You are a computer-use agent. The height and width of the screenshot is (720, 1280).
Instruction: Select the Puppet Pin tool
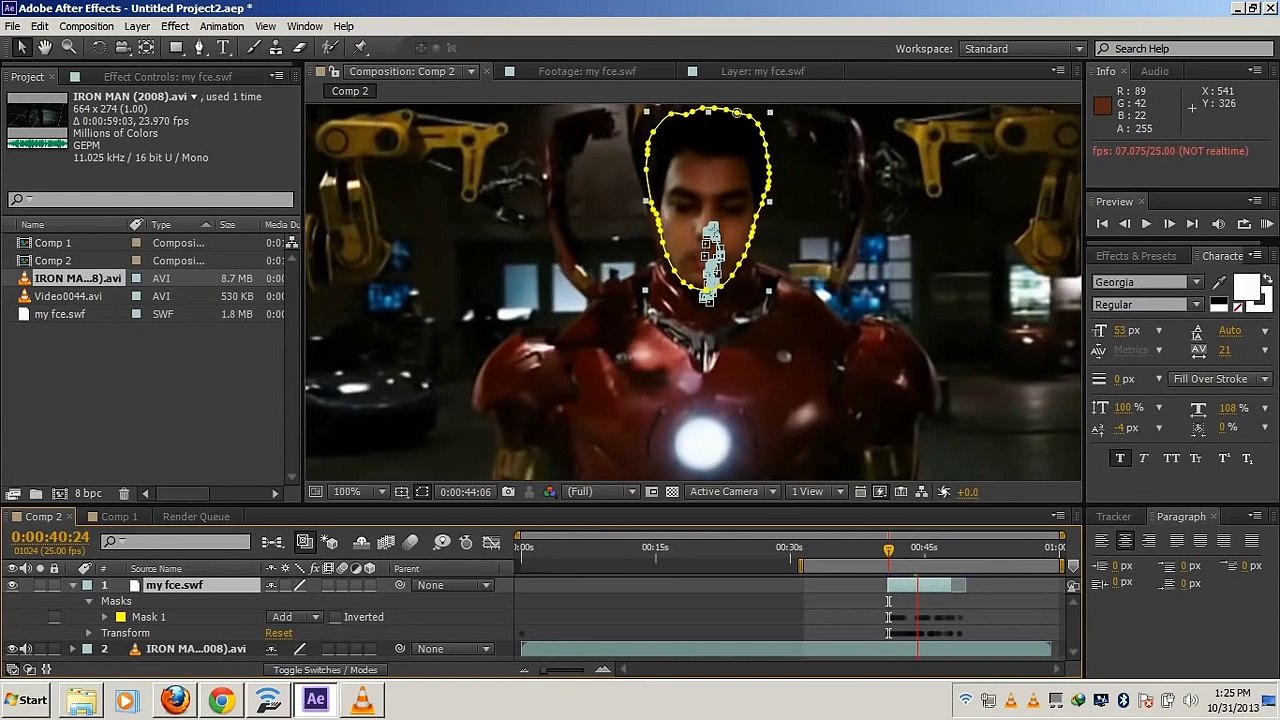(360, 48)
